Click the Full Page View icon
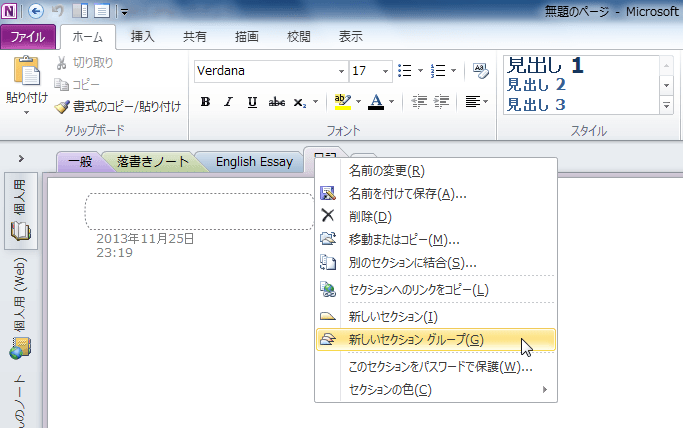 [x=102, y=11]
